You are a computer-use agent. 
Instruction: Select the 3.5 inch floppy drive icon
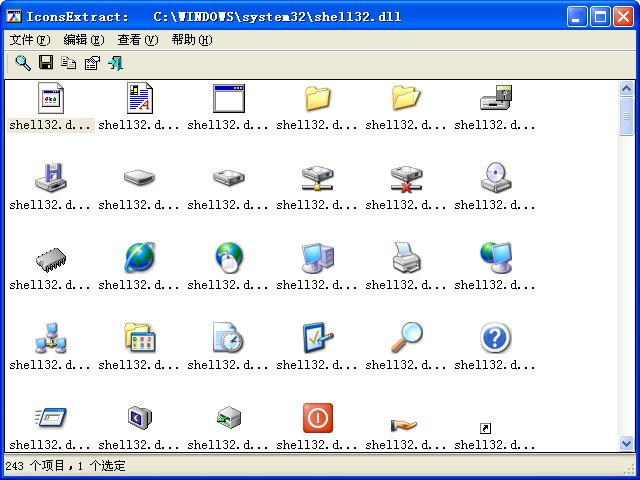pos(51,178)
